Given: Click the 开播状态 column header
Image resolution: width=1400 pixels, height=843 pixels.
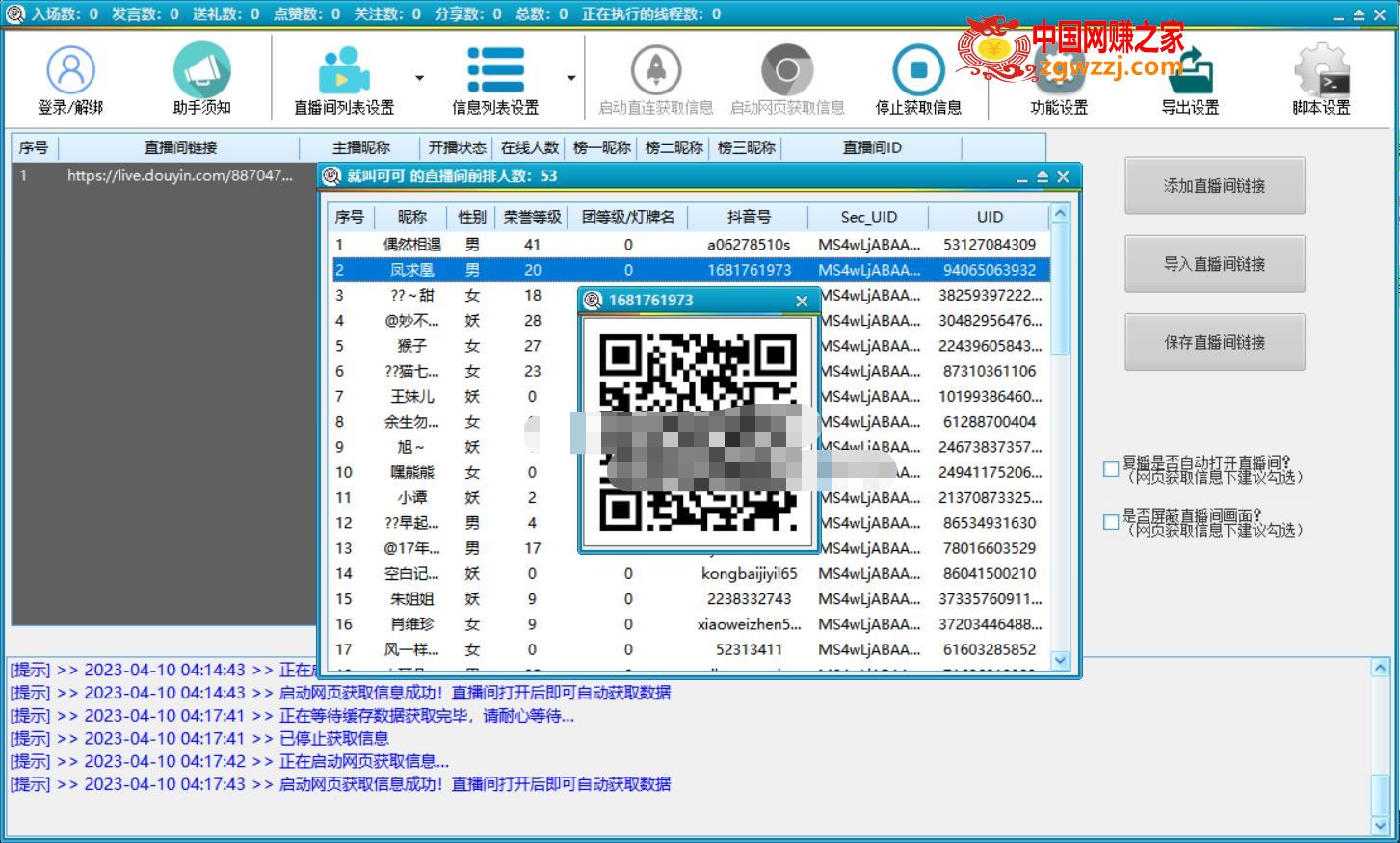Looking at the screenshot, I should [457, 147].
